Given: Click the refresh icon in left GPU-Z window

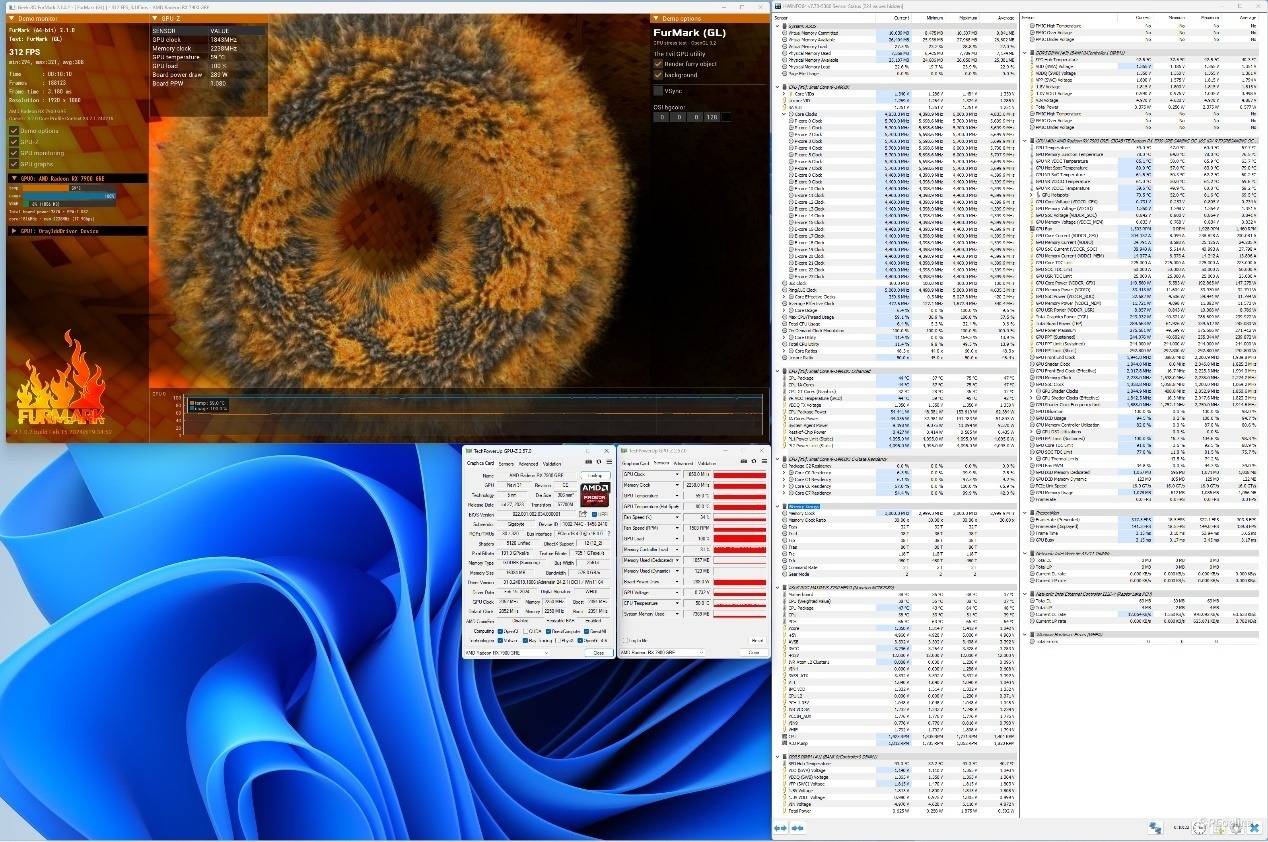Looking at the screenshot, I should coord(599,462).
